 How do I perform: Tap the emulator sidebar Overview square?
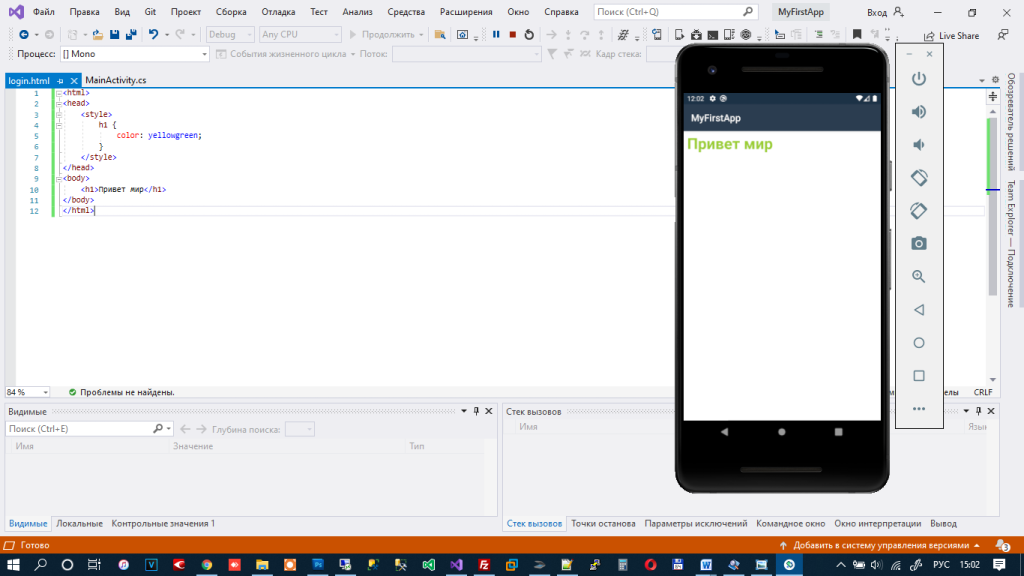(x=919, y=376)
